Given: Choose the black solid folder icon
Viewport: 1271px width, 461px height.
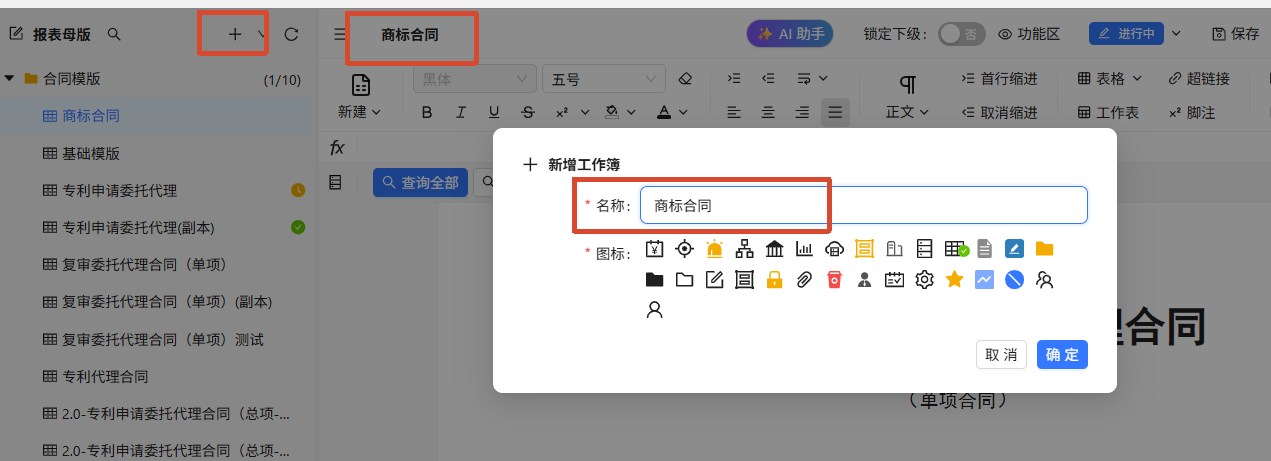Looking at the screenshot, I should (655, 280).
